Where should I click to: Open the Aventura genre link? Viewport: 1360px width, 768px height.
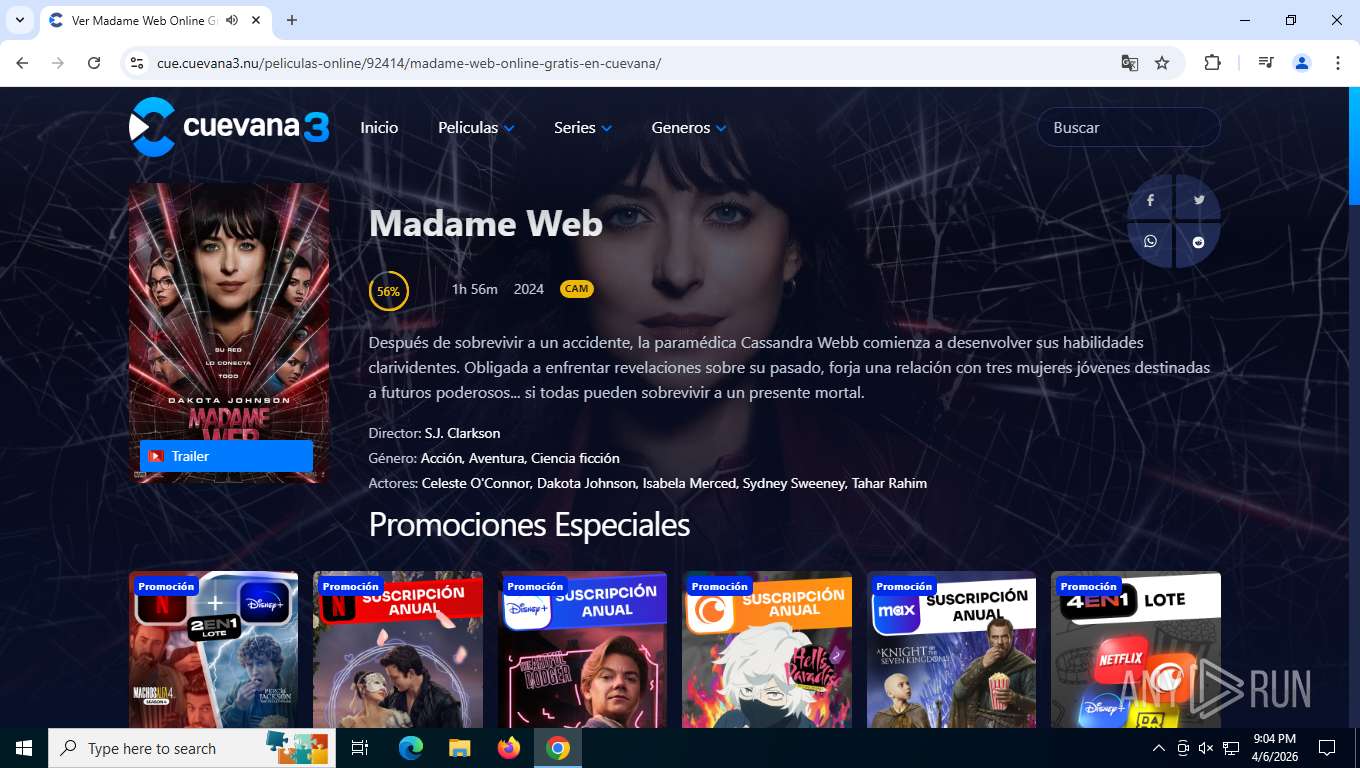coord(497,458)
